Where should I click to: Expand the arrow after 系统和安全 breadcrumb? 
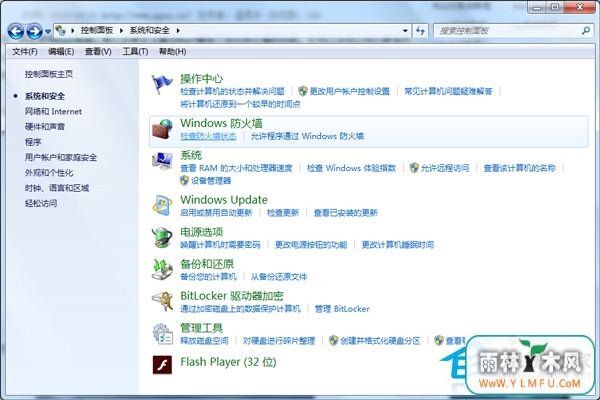[x=178, y=31]
